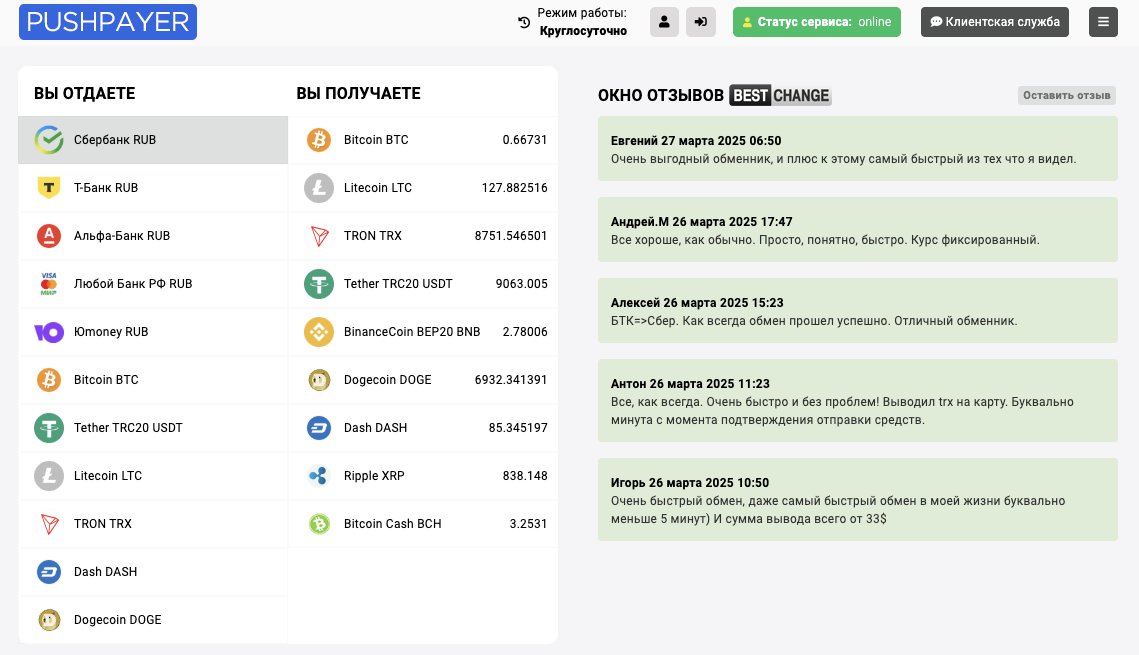Click the Tether icon in give list
Viewport: 1139px width, 655px height.
(x=49, y=428)
